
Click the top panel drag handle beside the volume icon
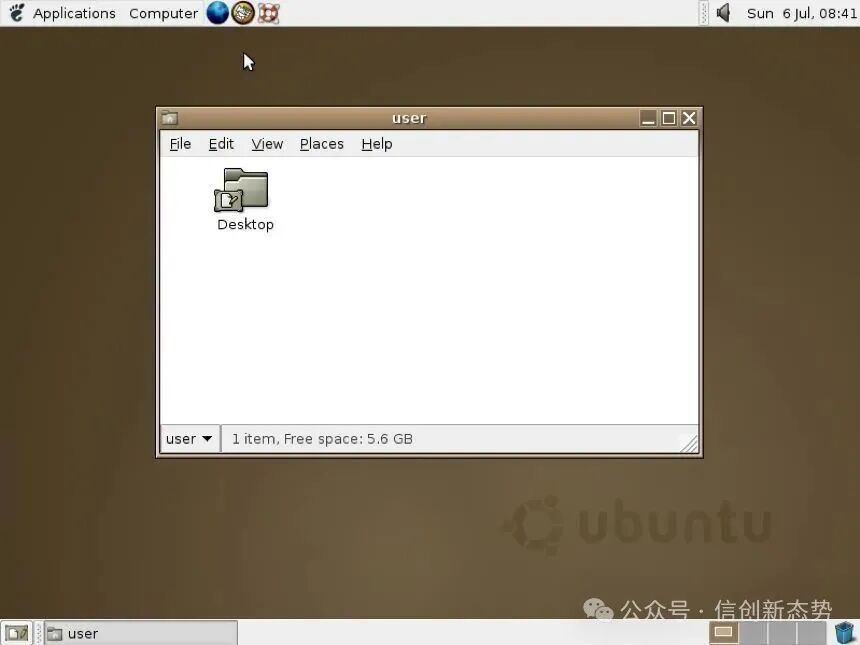(x=705, y=13)
